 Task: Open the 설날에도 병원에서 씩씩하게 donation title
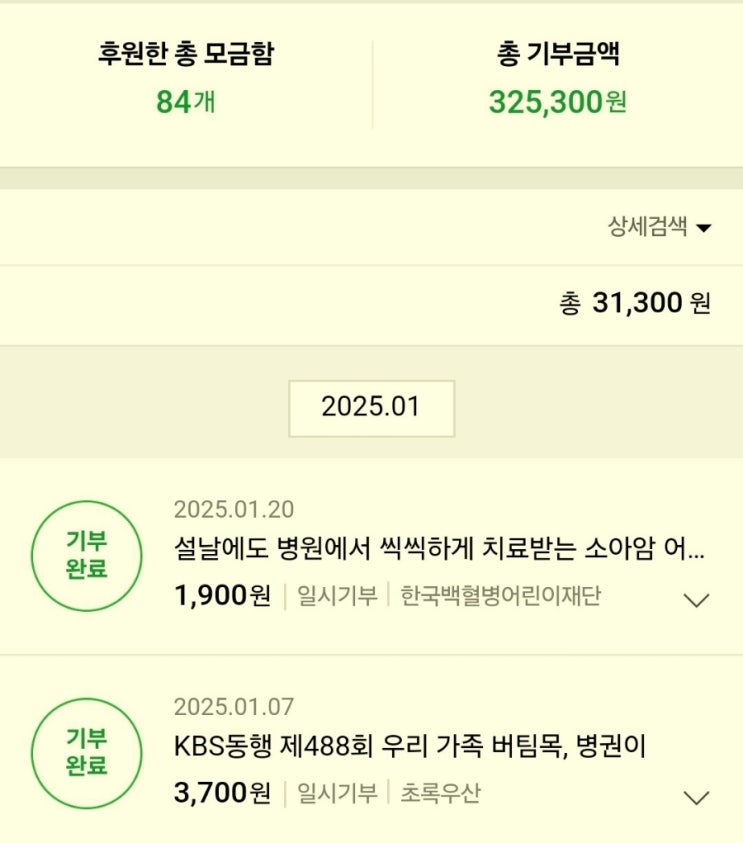pyautogui.click(x=439, y=550)
